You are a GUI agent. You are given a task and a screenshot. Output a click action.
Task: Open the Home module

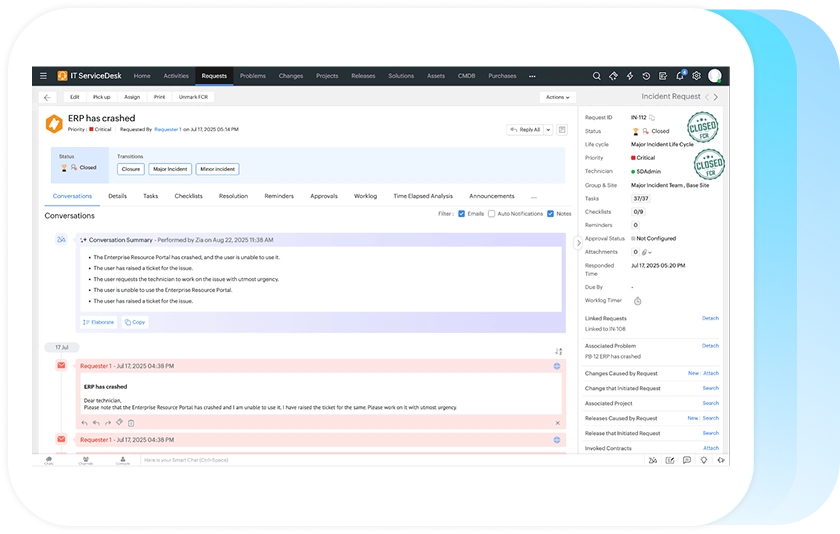click(x=142, y=76)
